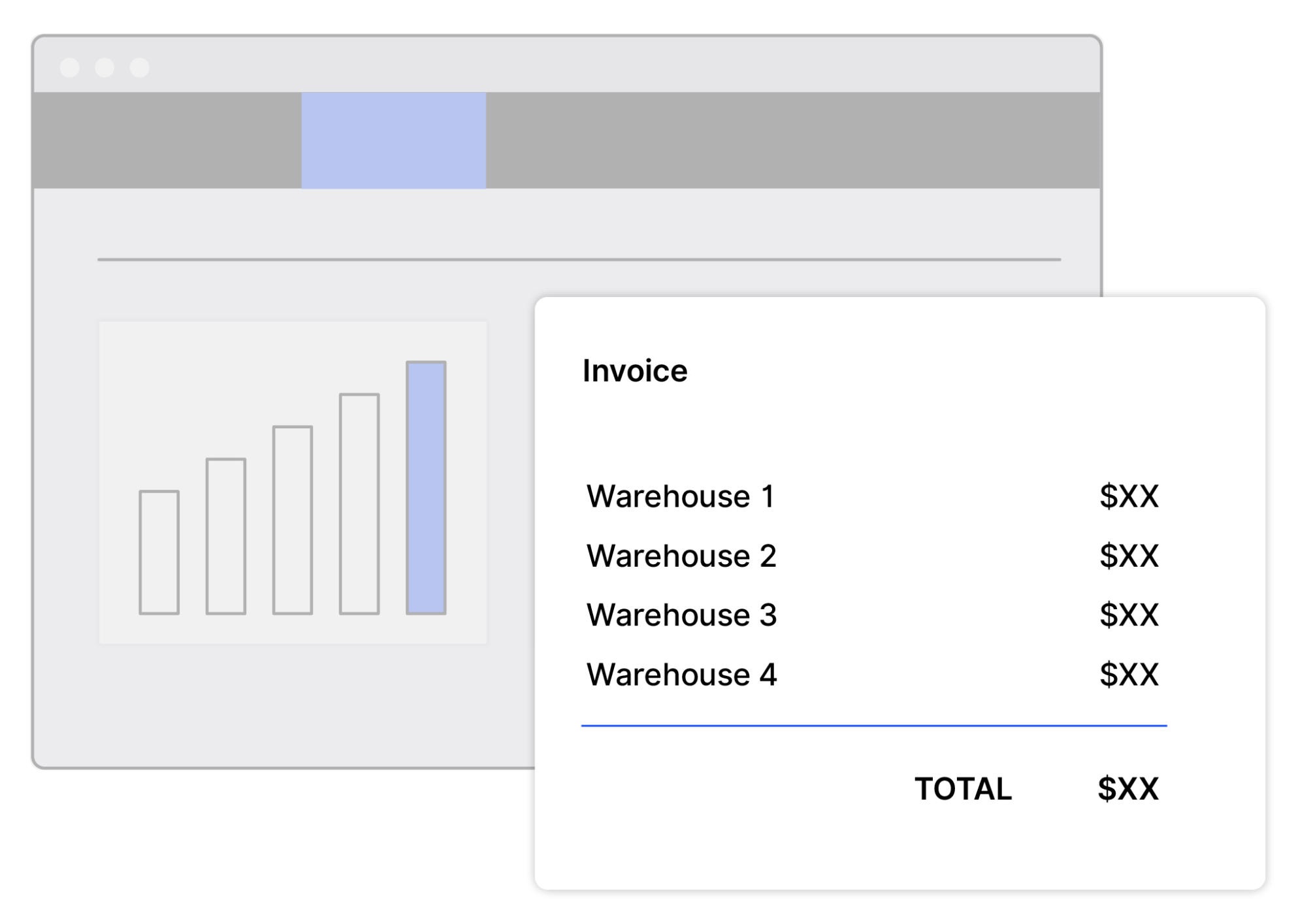Click the Invoice heading

click(635, 371)
